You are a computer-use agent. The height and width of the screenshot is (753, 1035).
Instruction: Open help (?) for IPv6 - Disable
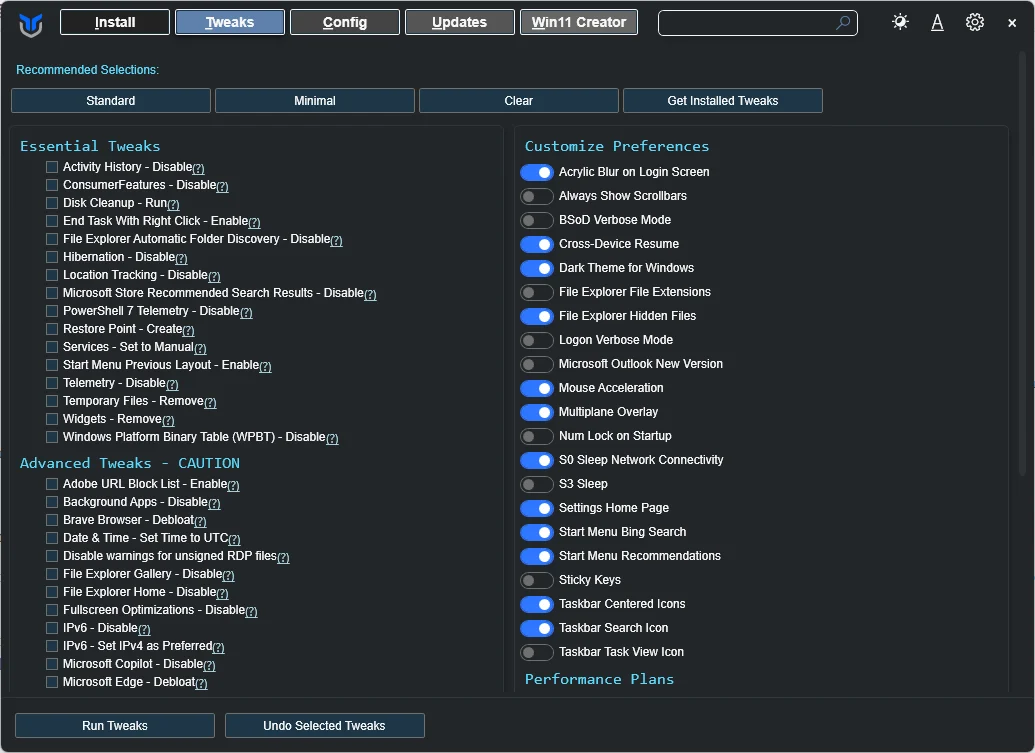[x=144, y=629]
